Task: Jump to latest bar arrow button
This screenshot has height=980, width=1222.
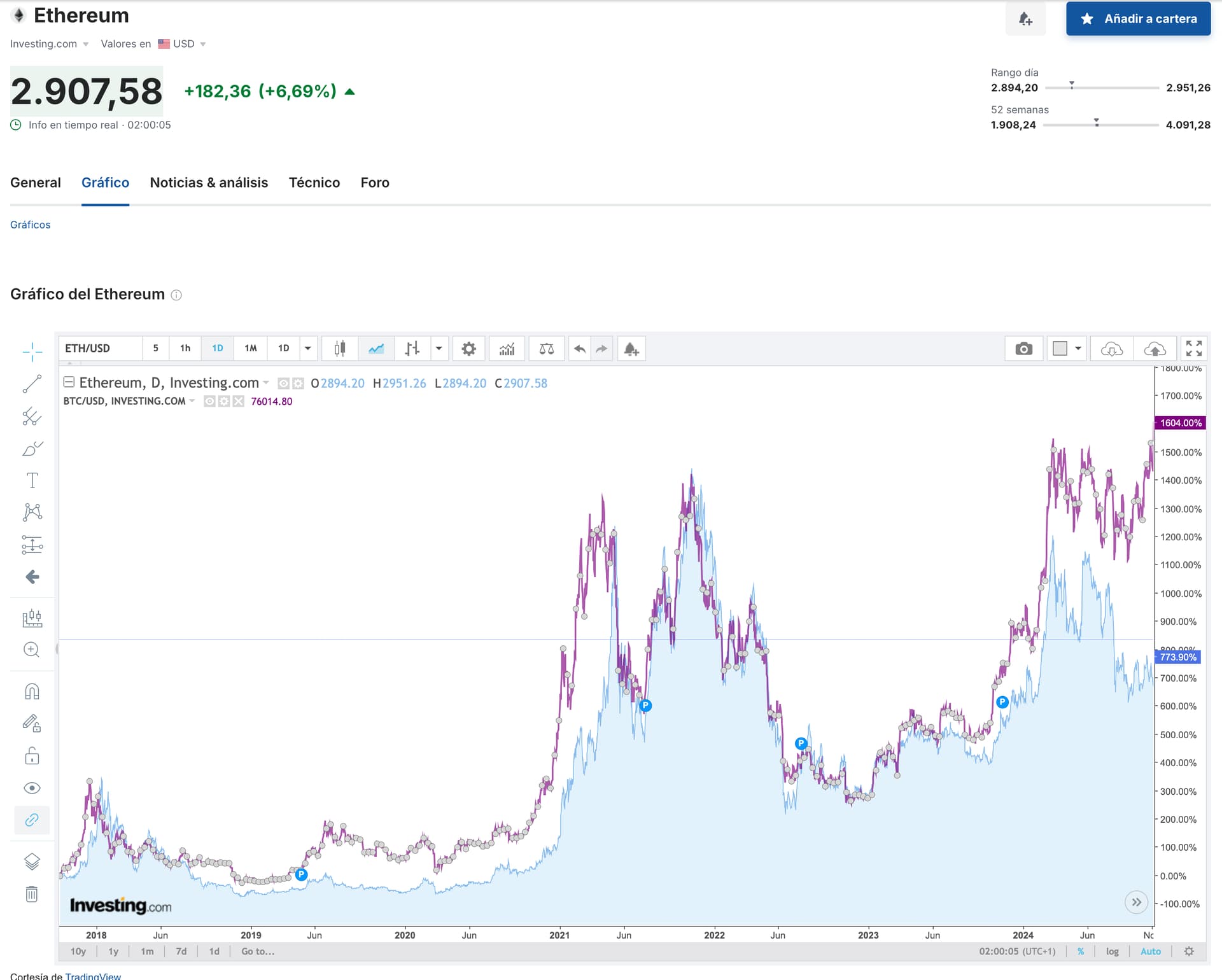Action: [1136, 902]
